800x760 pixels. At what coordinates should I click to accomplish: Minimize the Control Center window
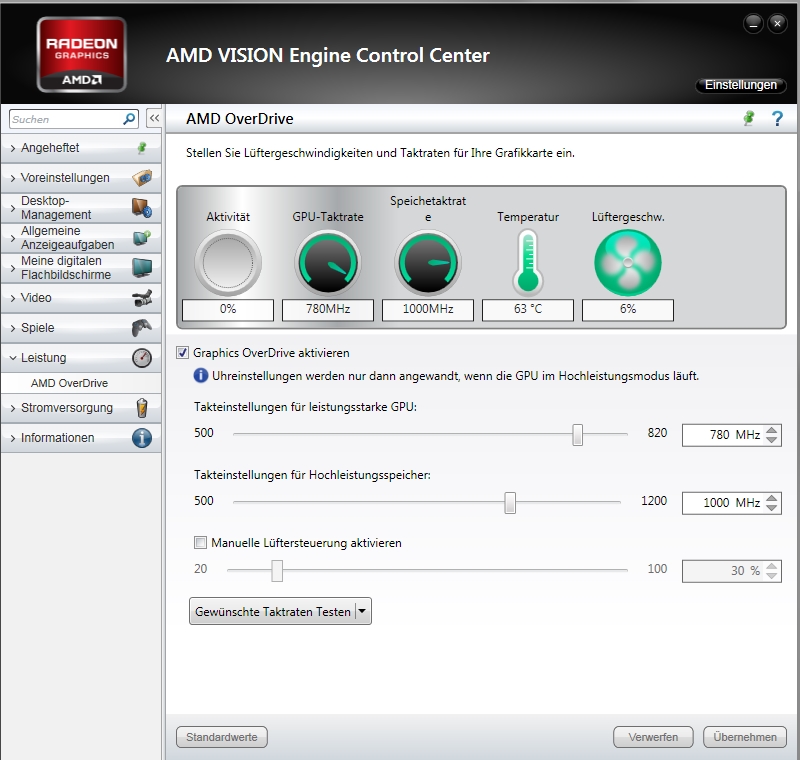click(x=753, y=23)
